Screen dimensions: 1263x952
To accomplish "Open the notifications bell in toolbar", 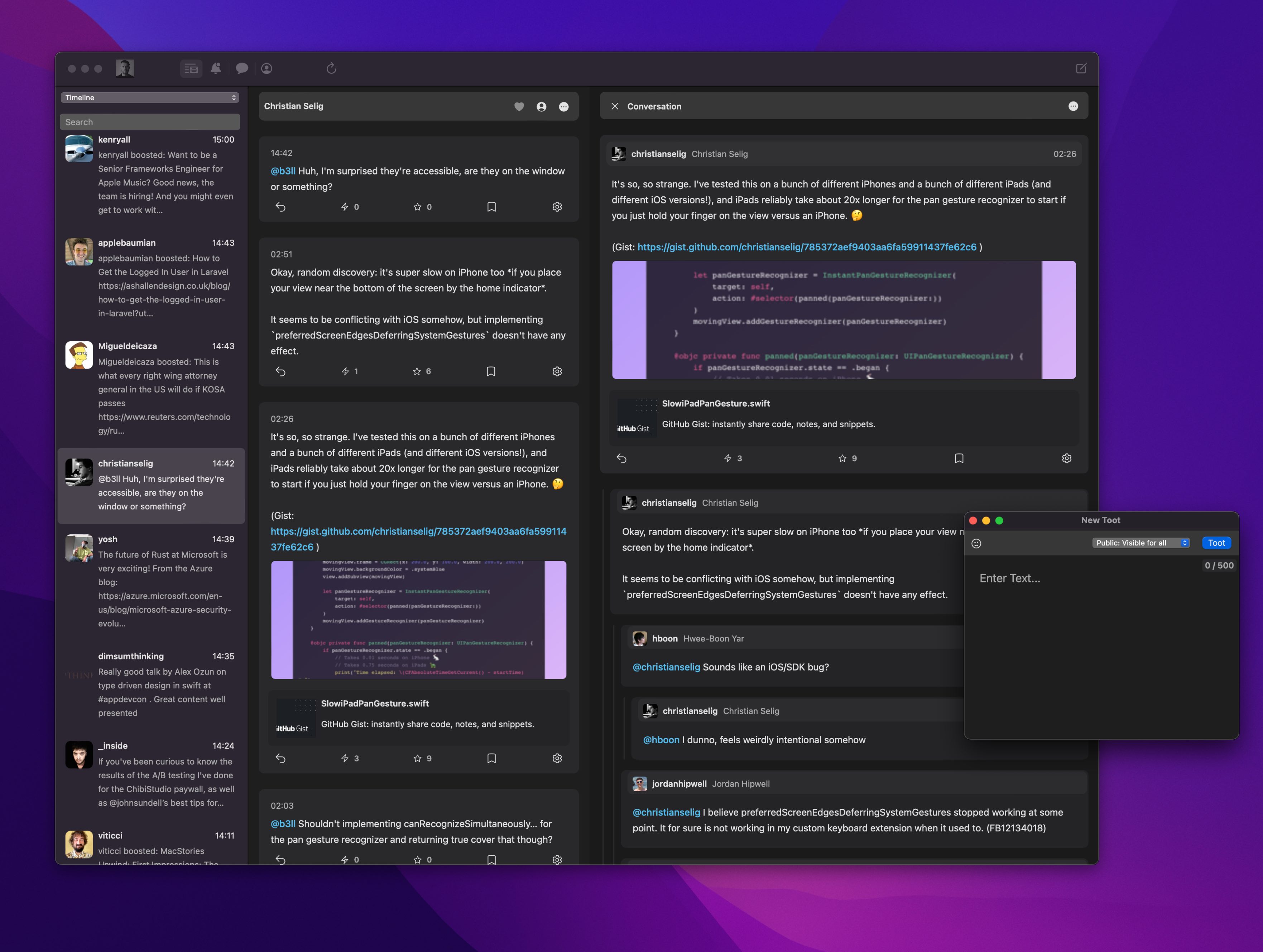I will [x=216, y=68].
